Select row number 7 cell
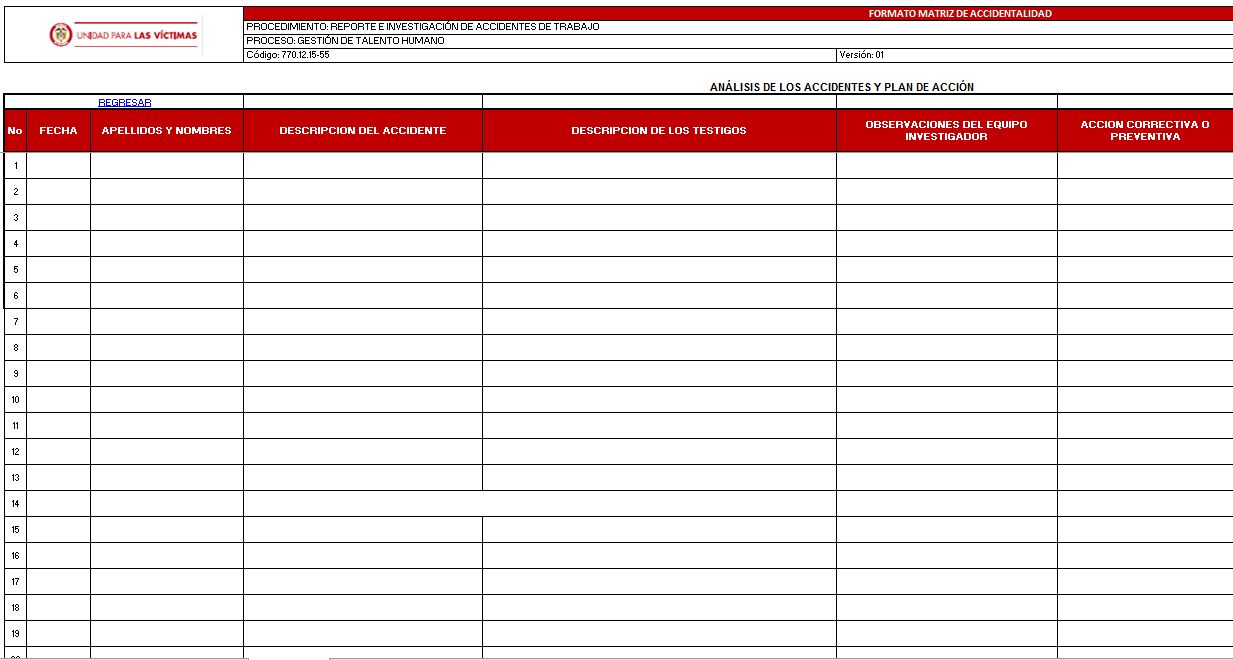This screenshot has width=1233, height=660. click(15, 321)
